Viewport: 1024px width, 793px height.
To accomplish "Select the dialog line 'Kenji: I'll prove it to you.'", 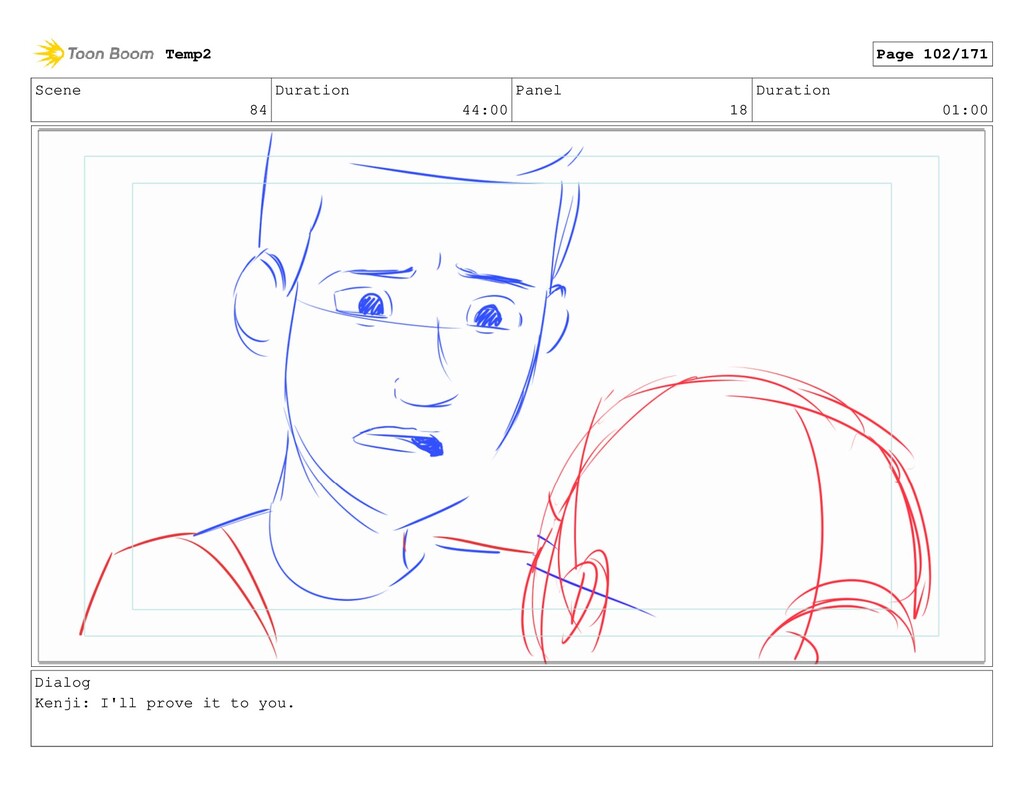I will 165,704.
